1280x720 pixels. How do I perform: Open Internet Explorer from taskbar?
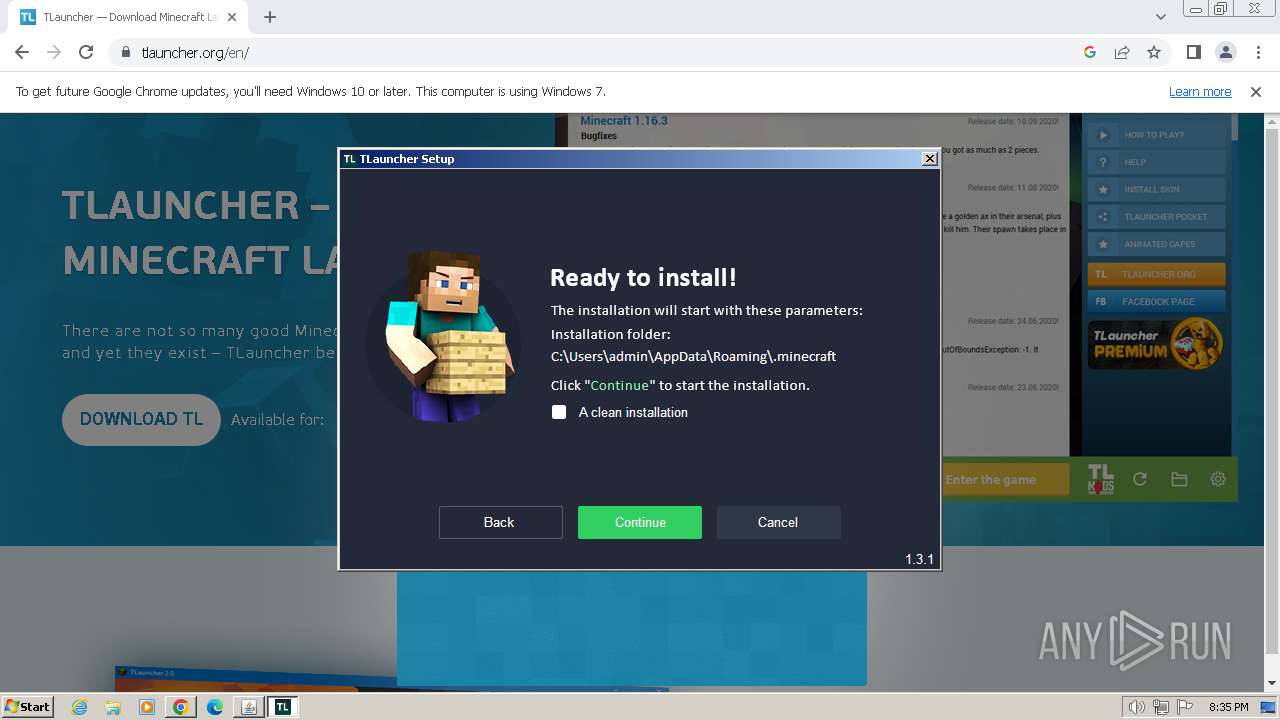pos(79,707)
